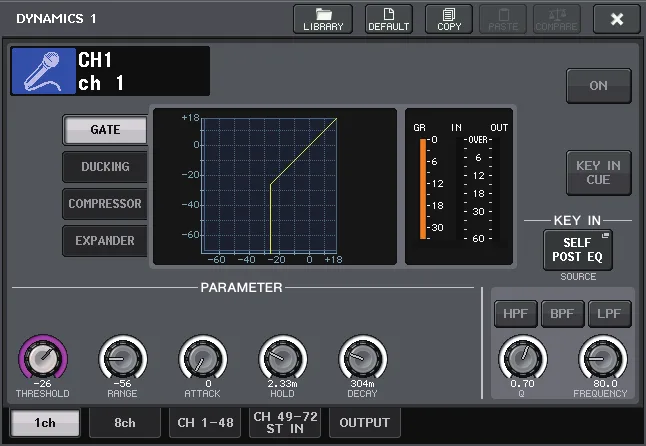Select the DECAY knob
Viewport: 646px width, 446px height.
(x=363, y=357)
